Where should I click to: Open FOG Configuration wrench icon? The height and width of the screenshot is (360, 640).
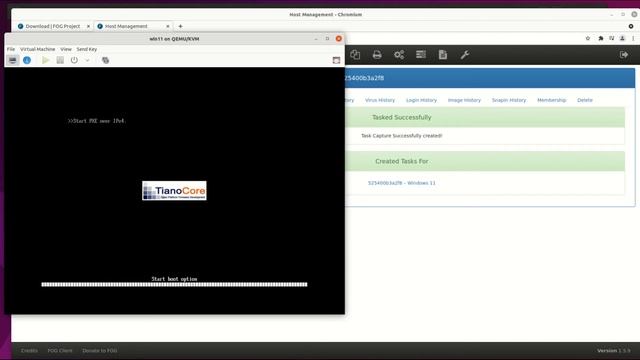tap(465, 55)
